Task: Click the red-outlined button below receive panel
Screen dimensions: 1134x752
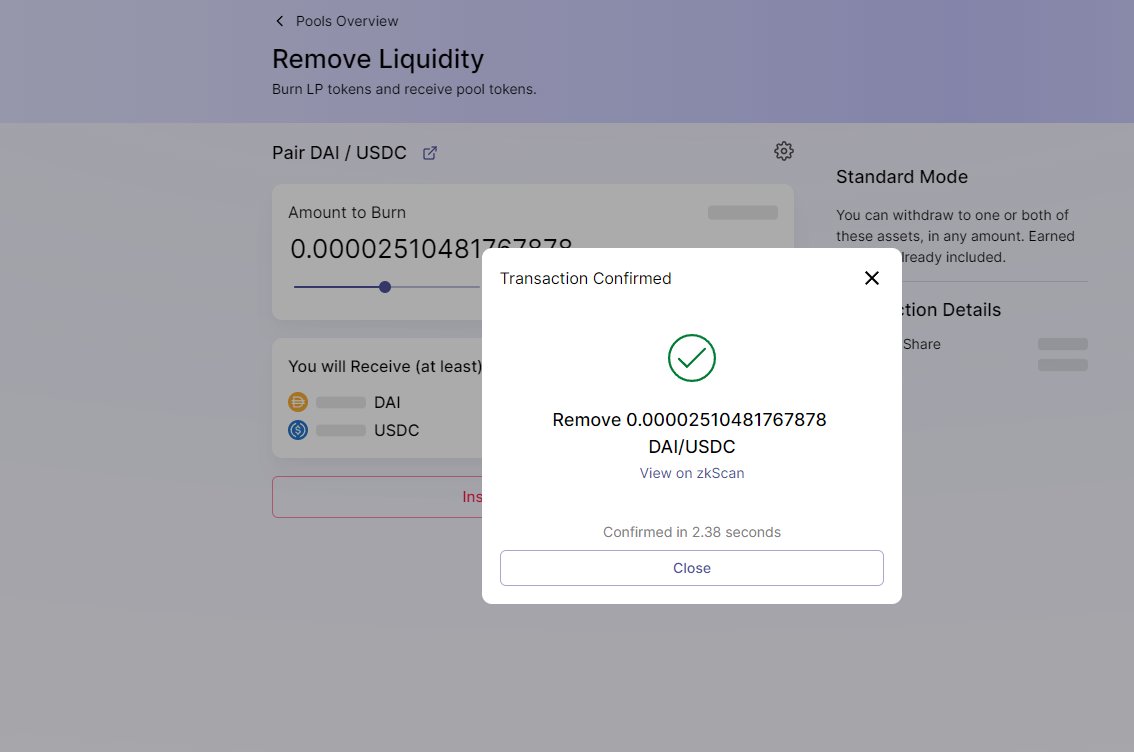Action: coord(377,497)
